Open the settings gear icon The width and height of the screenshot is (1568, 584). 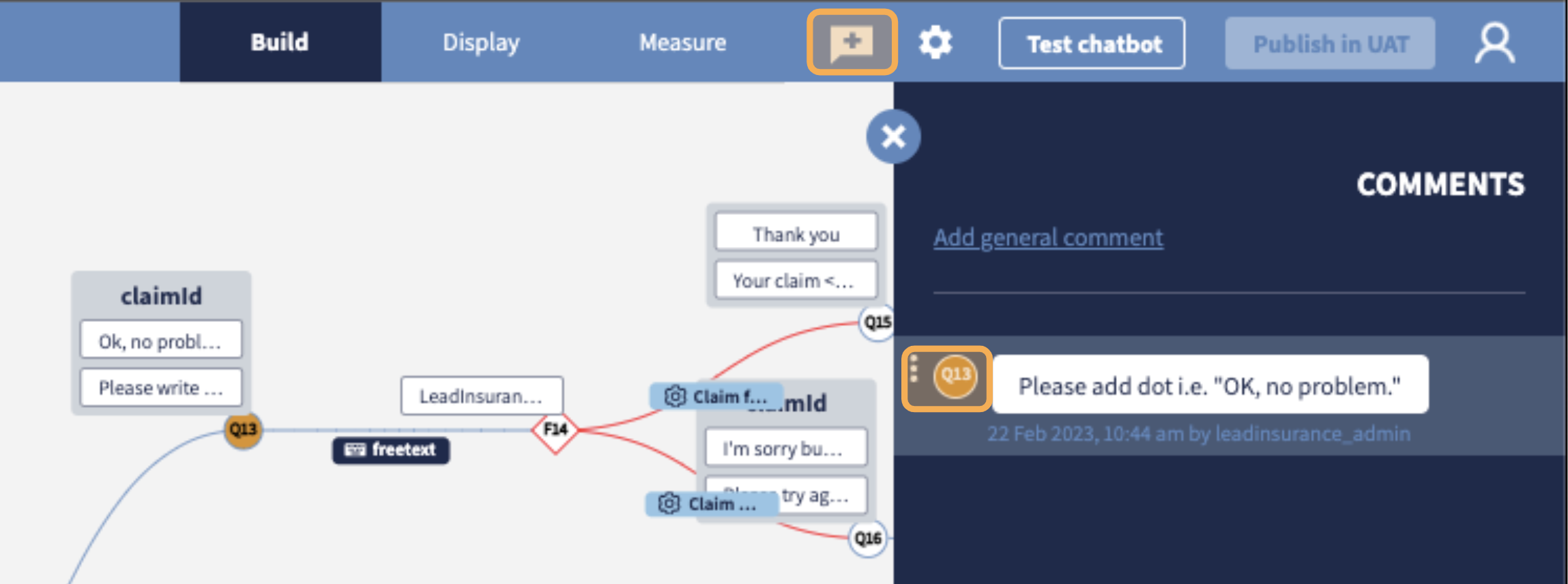[935, 43]
